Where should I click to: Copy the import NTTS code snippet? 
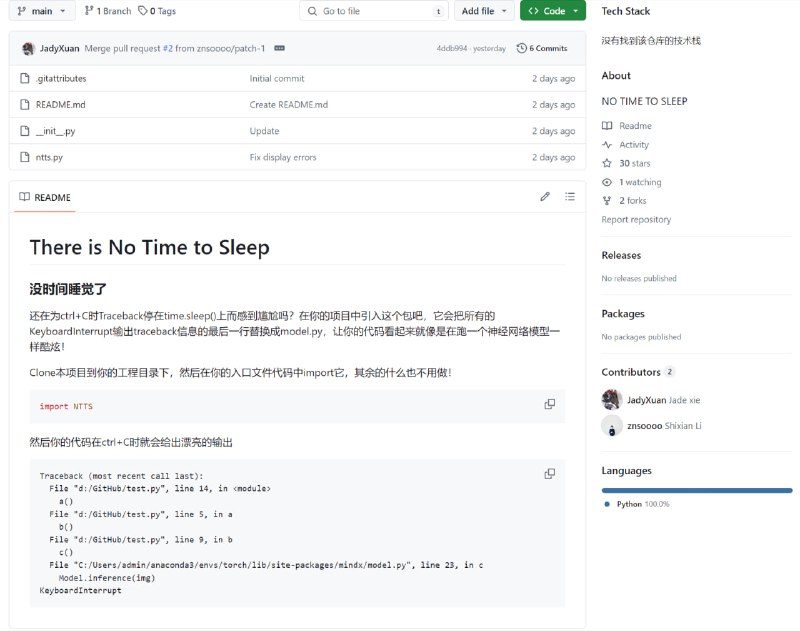tap(549, 404)
